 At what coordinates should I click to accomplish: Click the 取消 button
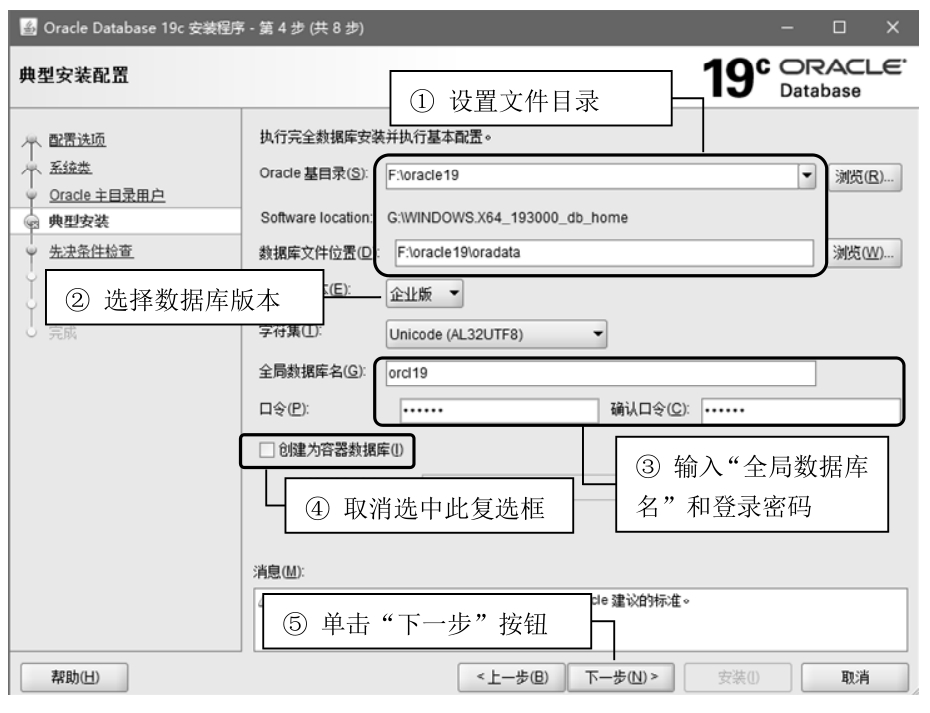click(x=855, y=677)
